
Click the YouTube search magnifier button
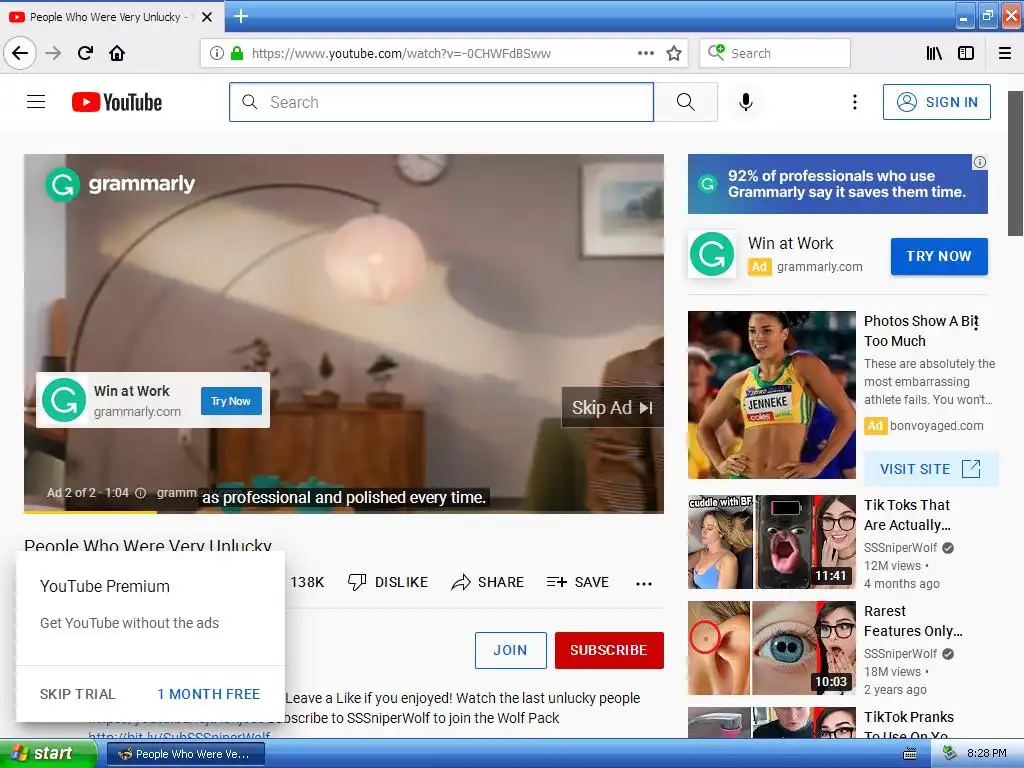[x=686, y=102]
